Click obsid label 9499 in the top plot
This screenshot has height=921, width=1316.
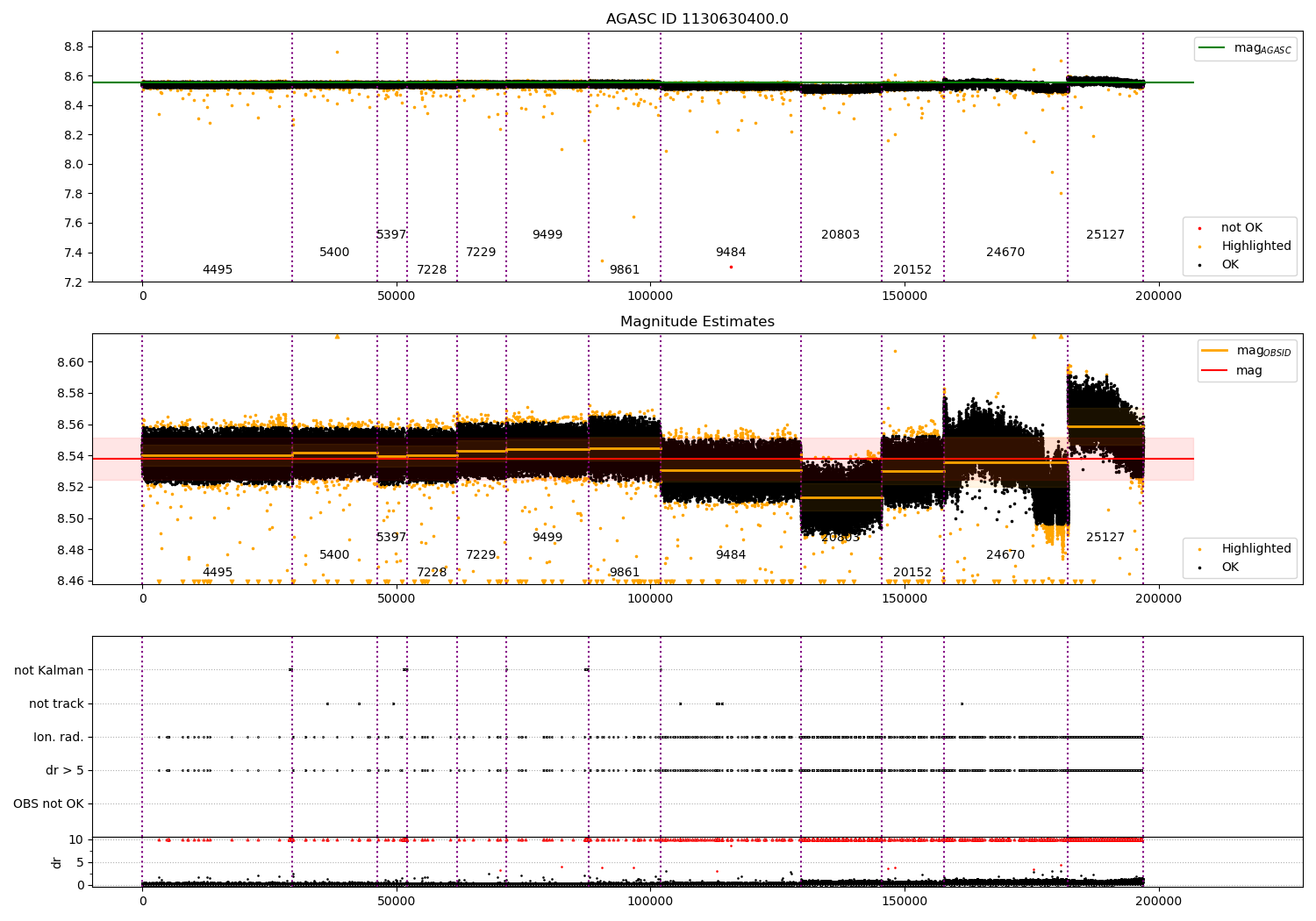(547, 235)
